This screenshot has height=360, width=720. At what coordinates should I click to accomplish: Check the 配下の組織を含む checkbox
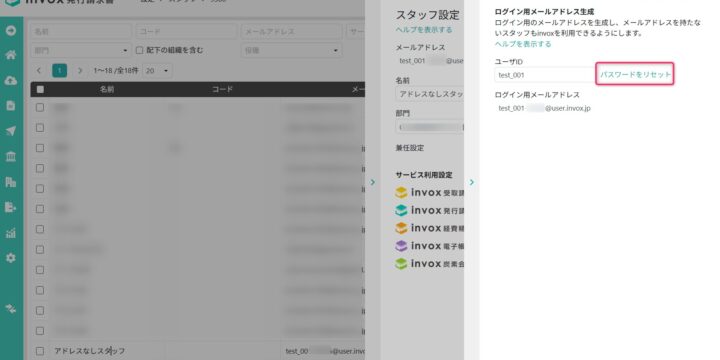coord(140,50)
